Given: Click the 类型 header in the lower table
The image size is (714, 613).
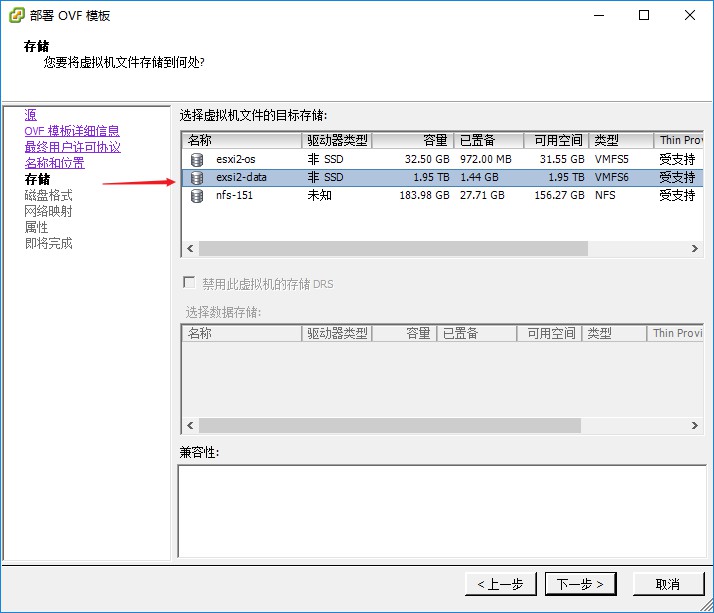Looking at the screenshot, I should 614,333.
